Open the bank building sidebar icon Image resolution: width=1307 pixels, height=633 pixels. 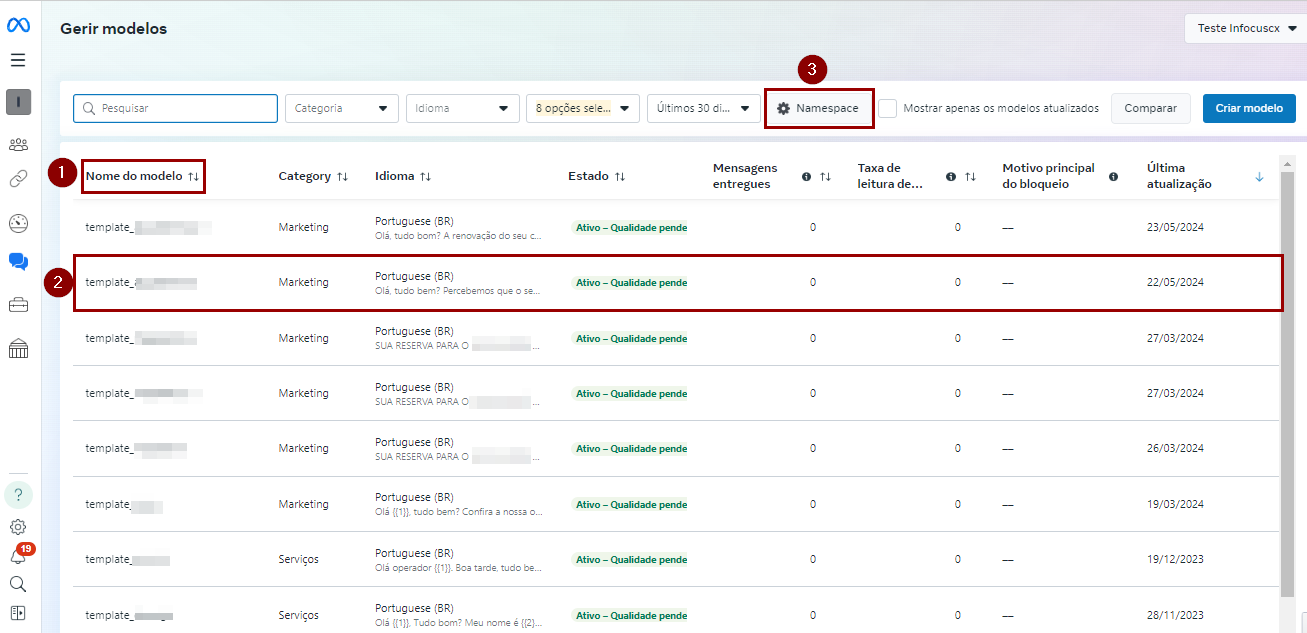pyautogui.click(x=18, y=348)
